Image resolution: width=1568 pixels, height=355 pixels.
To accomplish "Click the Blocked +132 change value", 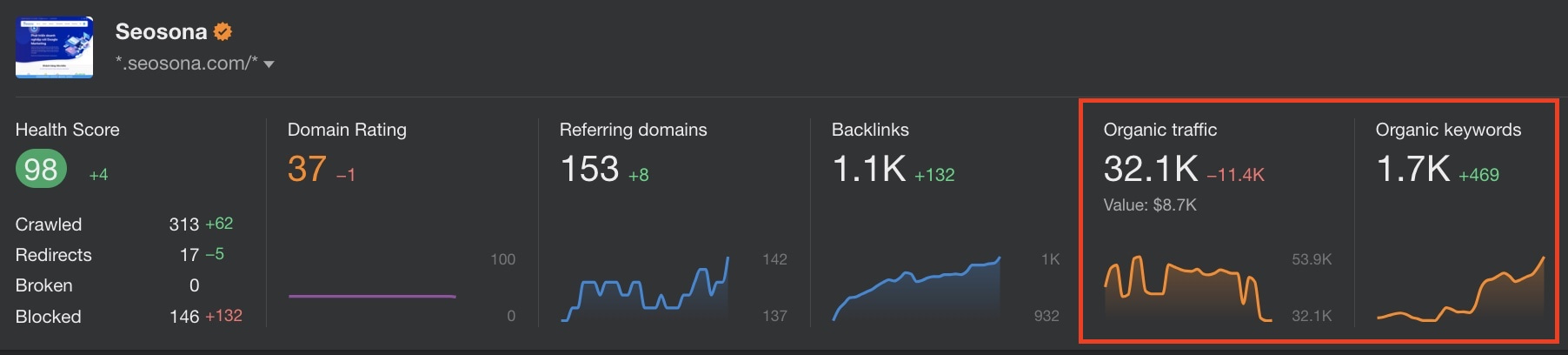I will click(x=223, y=316).
